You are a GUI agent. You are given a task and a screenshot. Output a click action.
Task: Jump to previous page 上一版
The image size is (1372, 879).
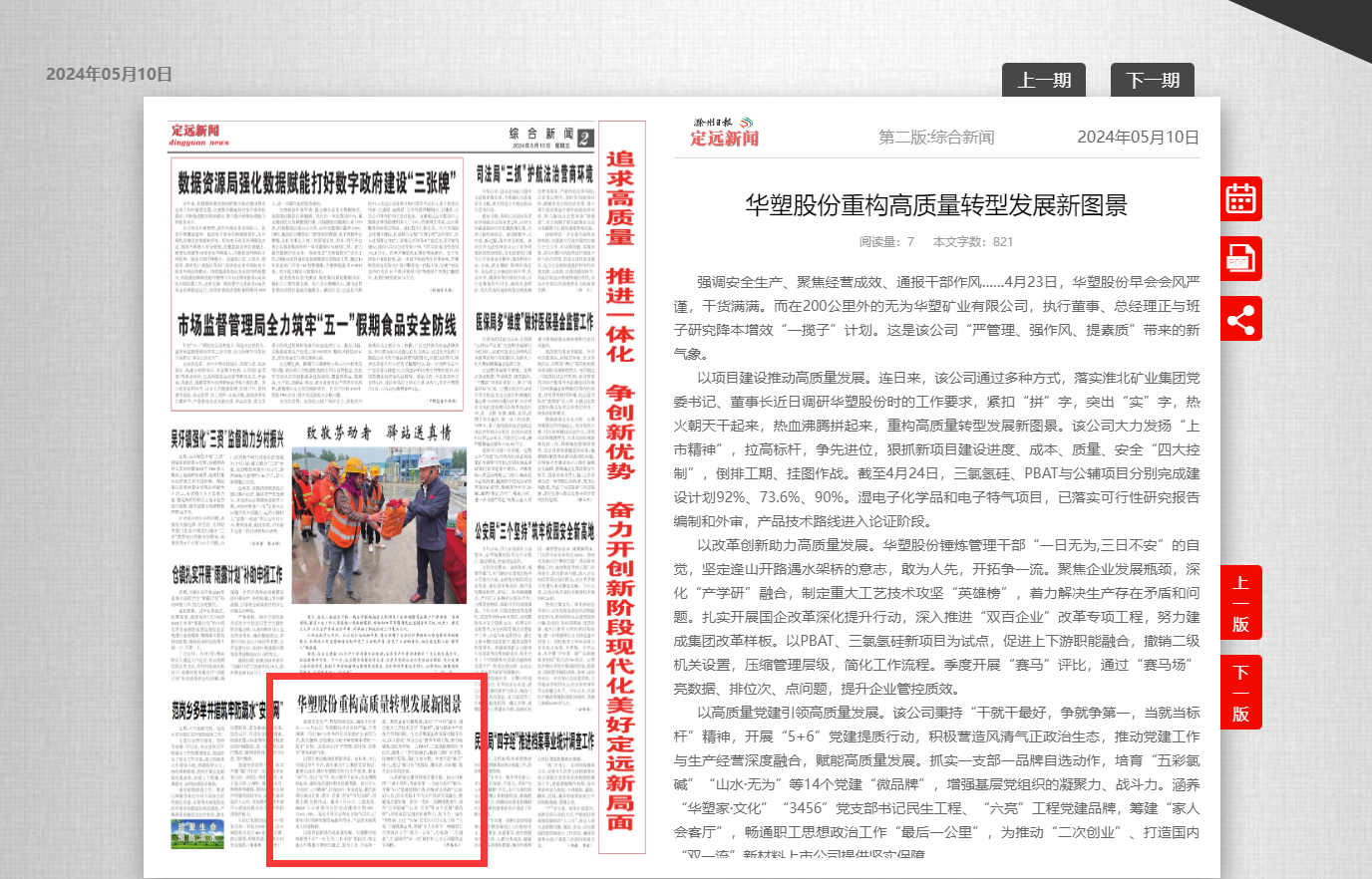(x=1240, y=604)
